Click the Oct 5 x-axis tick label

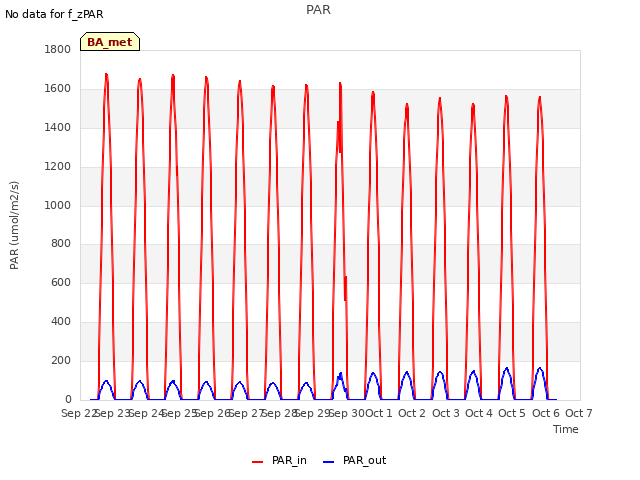tap(512, 413)
